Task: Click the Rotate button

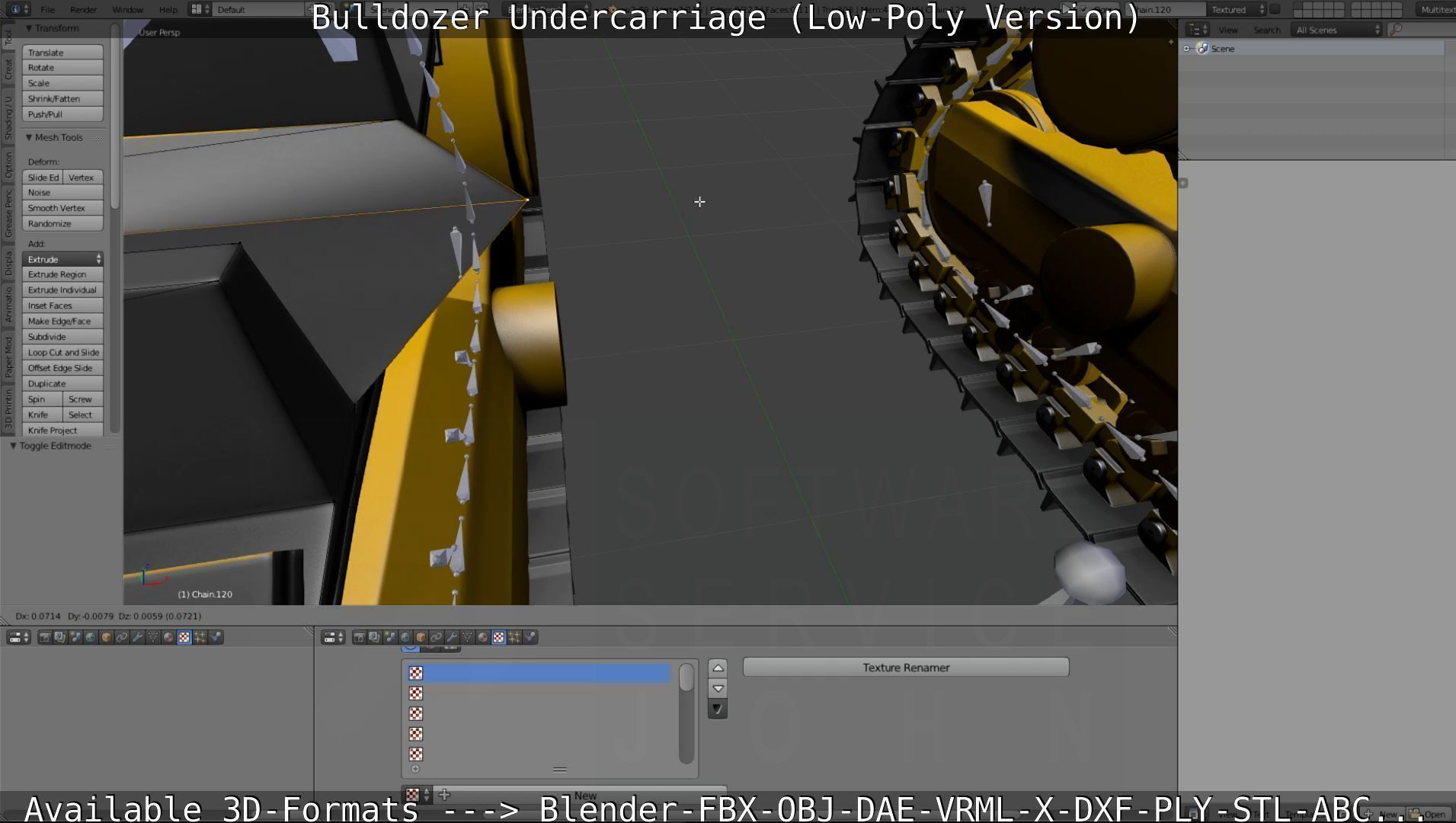Action: (x=62, y=68)
